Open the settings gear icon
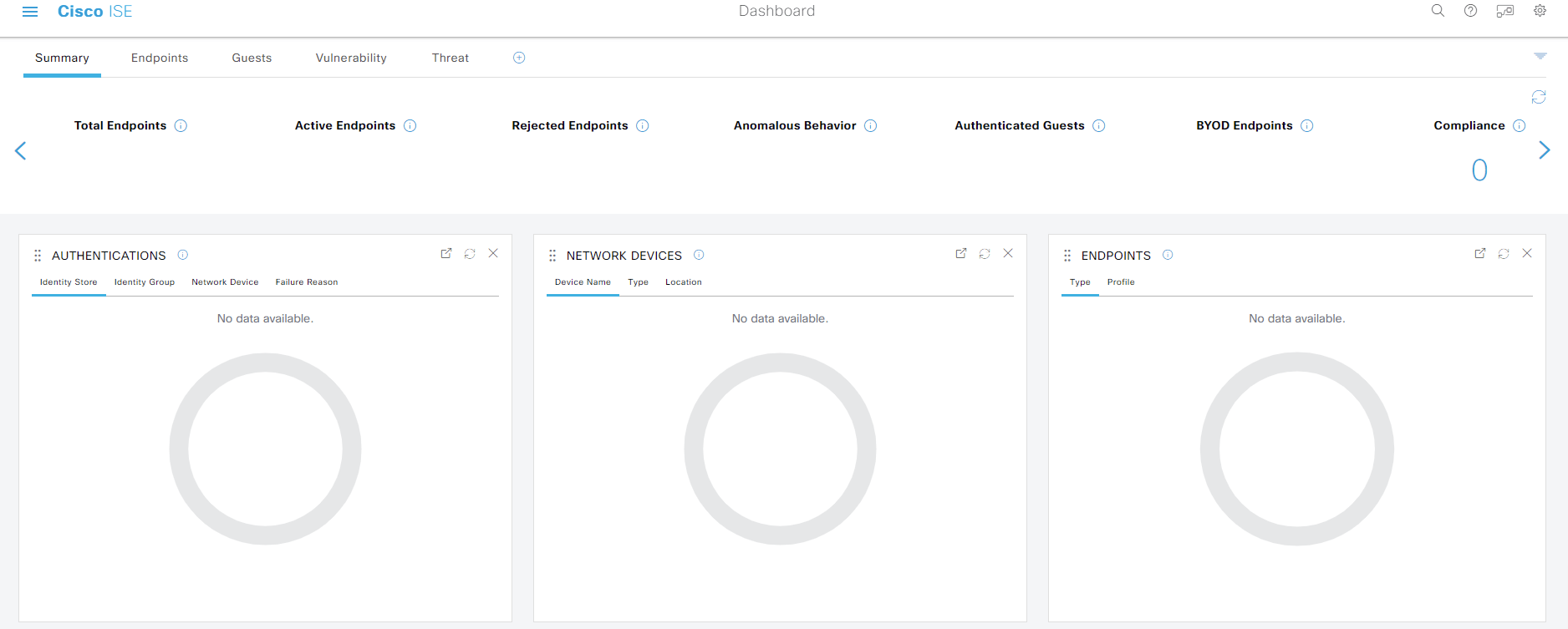 pyautogui.click(x=1540, y=11)
